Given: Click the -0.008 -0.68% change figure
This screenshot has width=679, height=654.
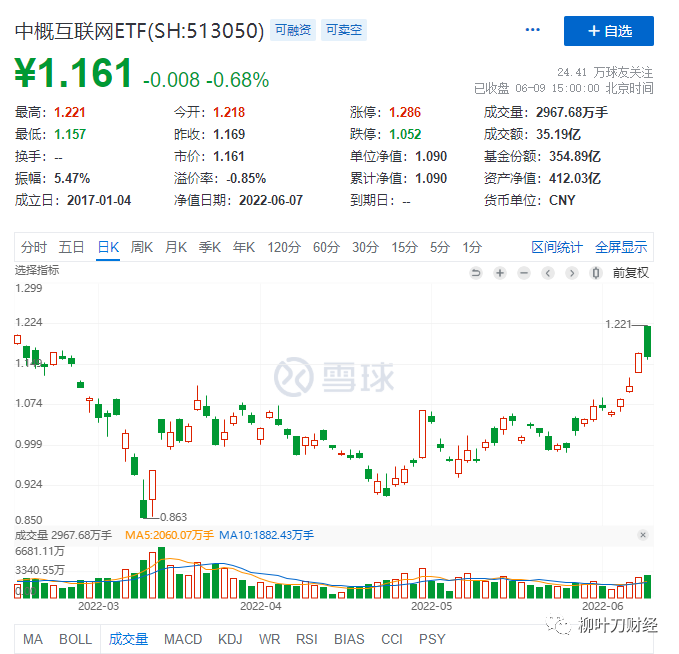Looking at the screenshot, I should coord(206,80).
